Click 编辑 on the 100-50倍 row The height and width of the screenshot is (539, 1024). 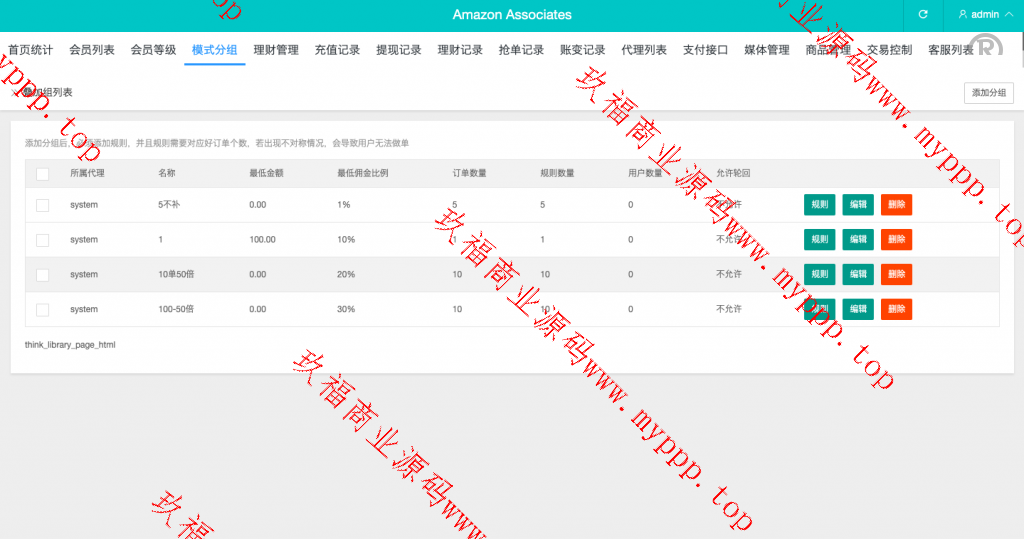(858, 309)
